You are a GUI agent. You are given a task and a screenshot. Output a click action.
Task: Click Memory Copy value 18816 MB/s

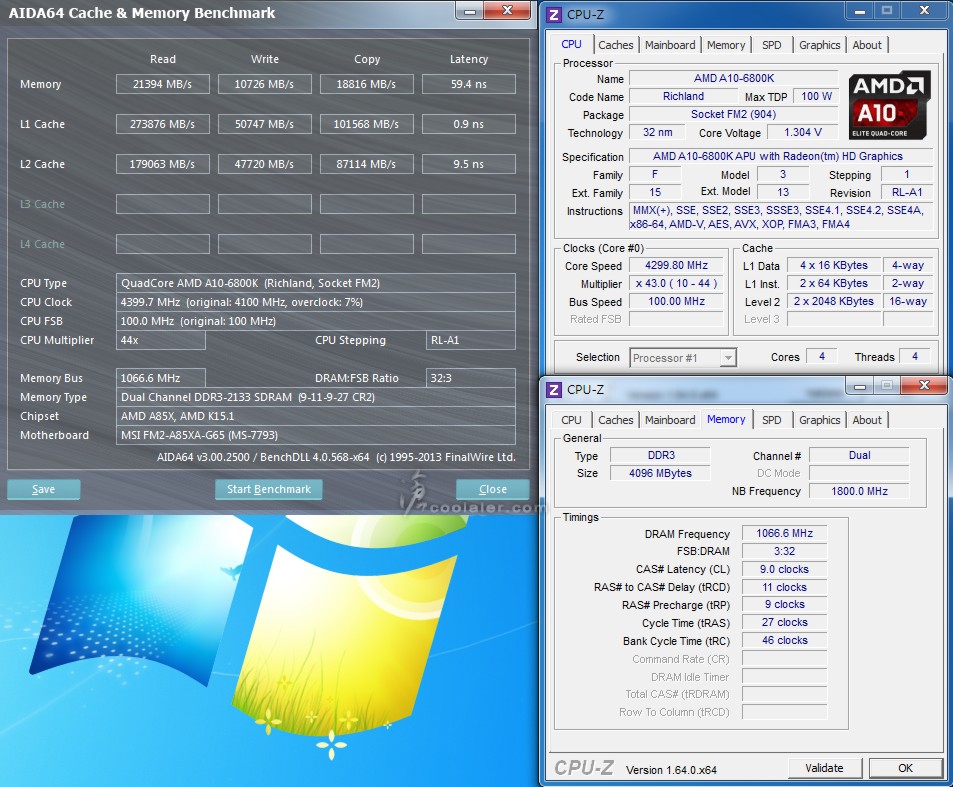[x=366, y=84]
